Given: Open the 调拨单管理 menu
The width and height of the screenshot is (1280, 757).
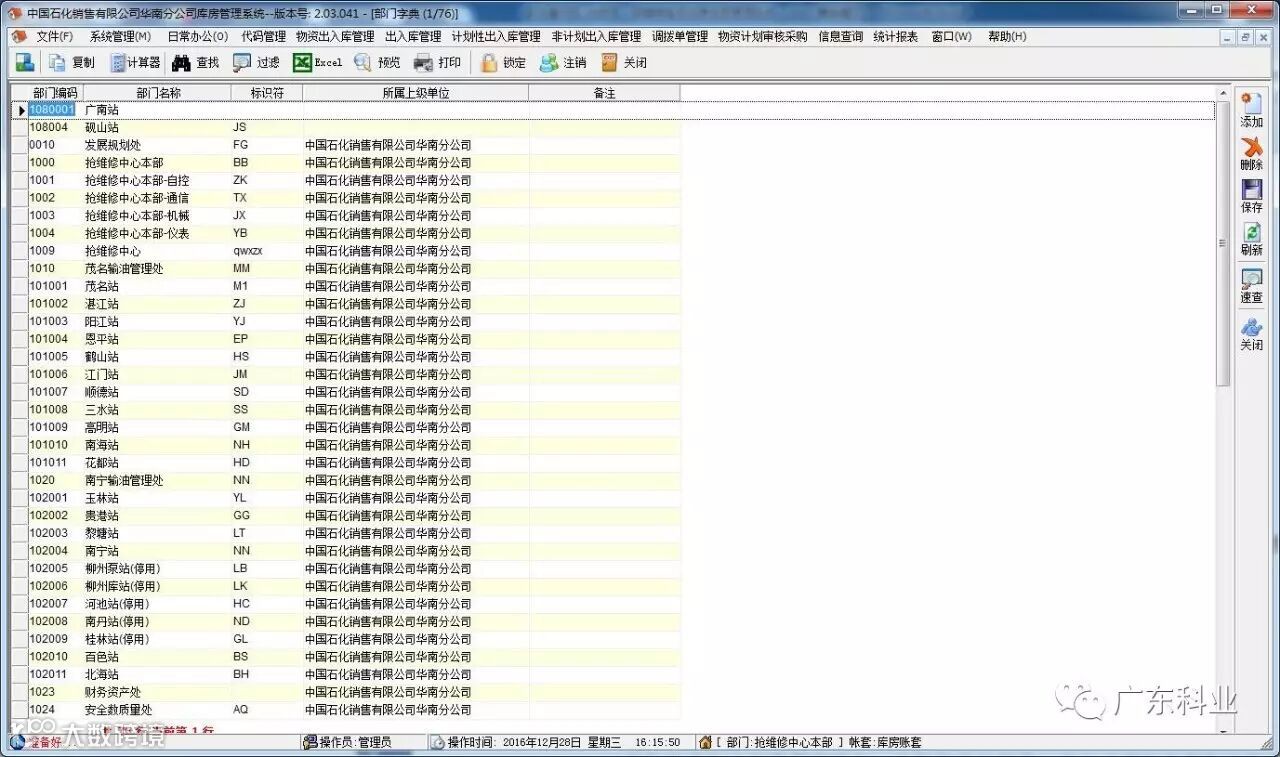Looking at the screenshot, I should point(680,36).
